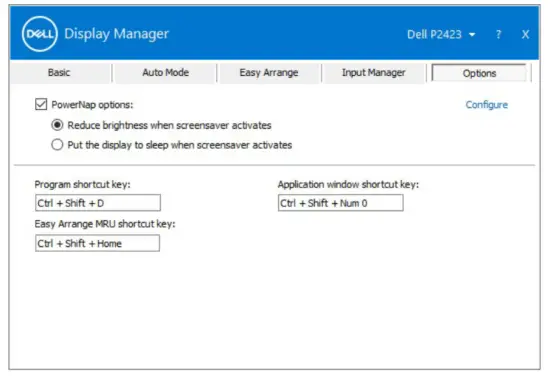Open the Easy Arrange tab
The width and height of the screenshot is (550, 378).
pyautogui.click(x=269, y=73)
